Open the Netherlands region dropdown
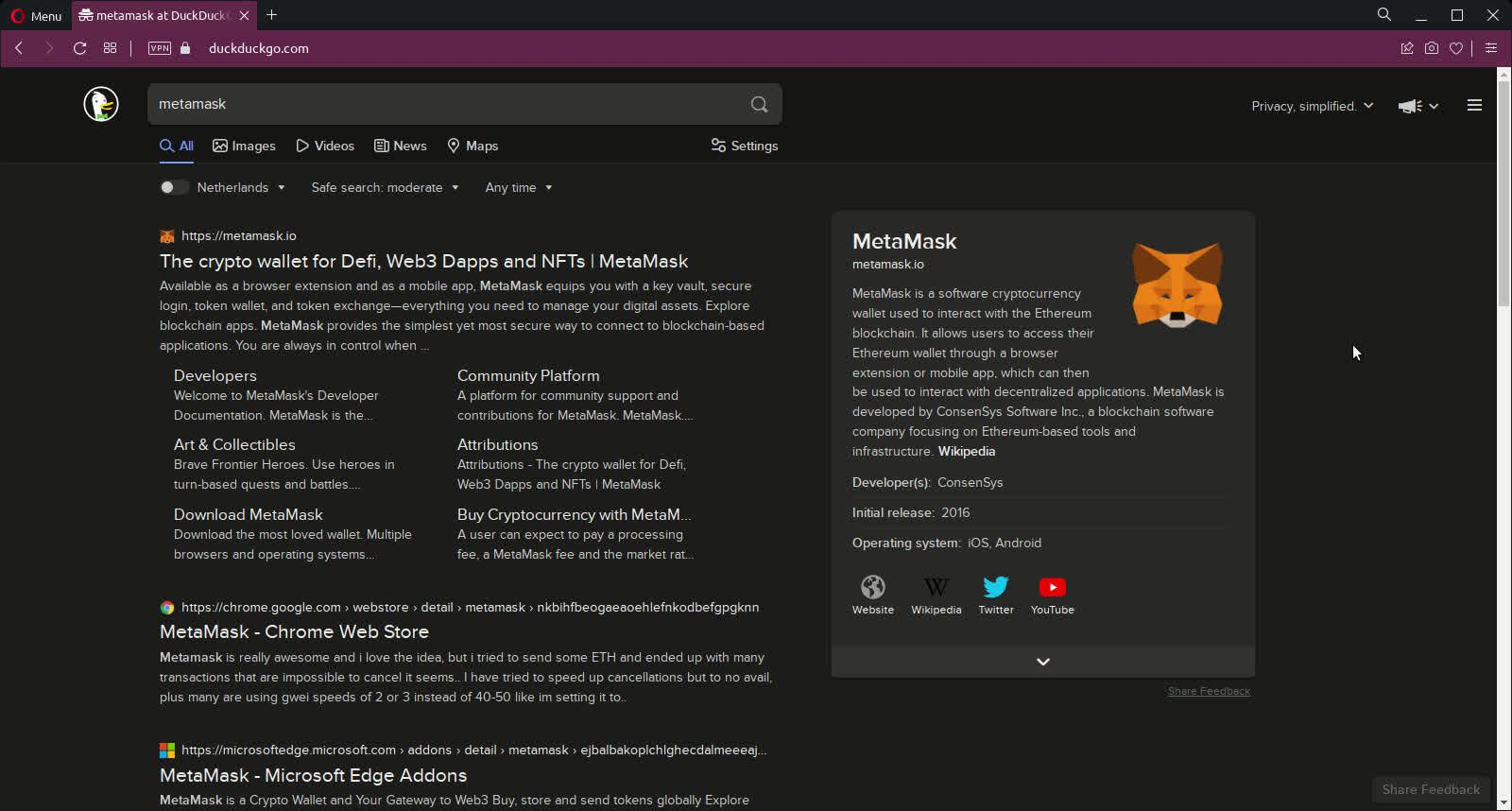The width and height of the screenshot is (1512, 811). pyautogui.click(x=241, y=187)
